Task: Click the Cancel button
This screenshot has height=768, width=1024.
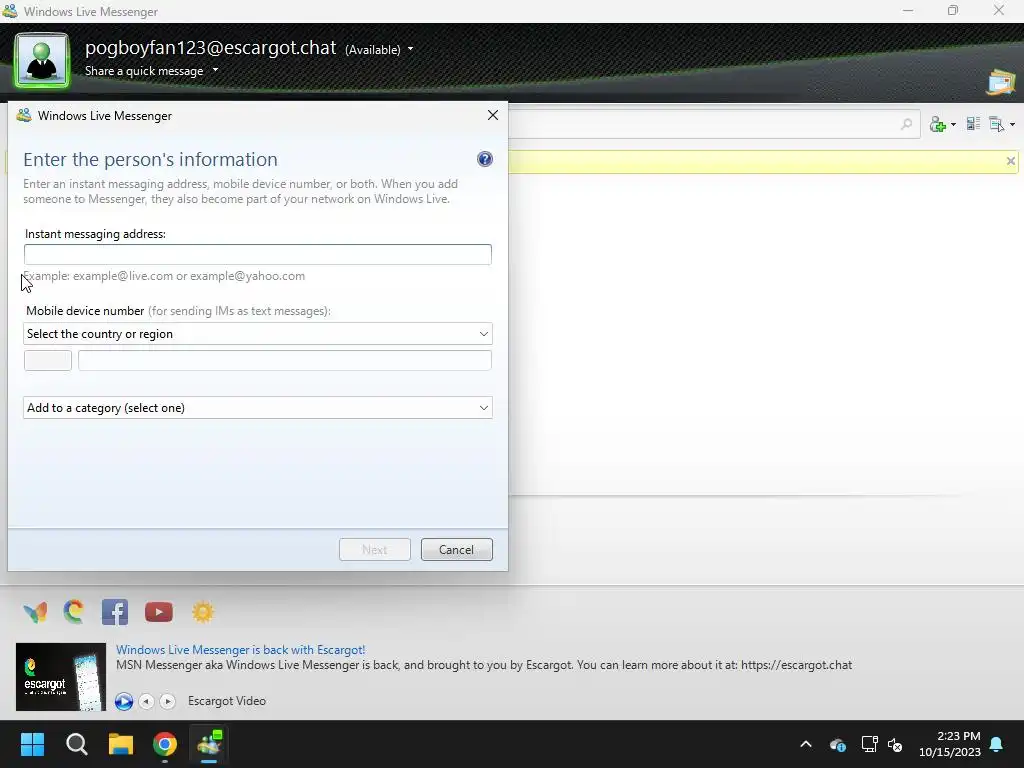Action: (x=456, y=550)
